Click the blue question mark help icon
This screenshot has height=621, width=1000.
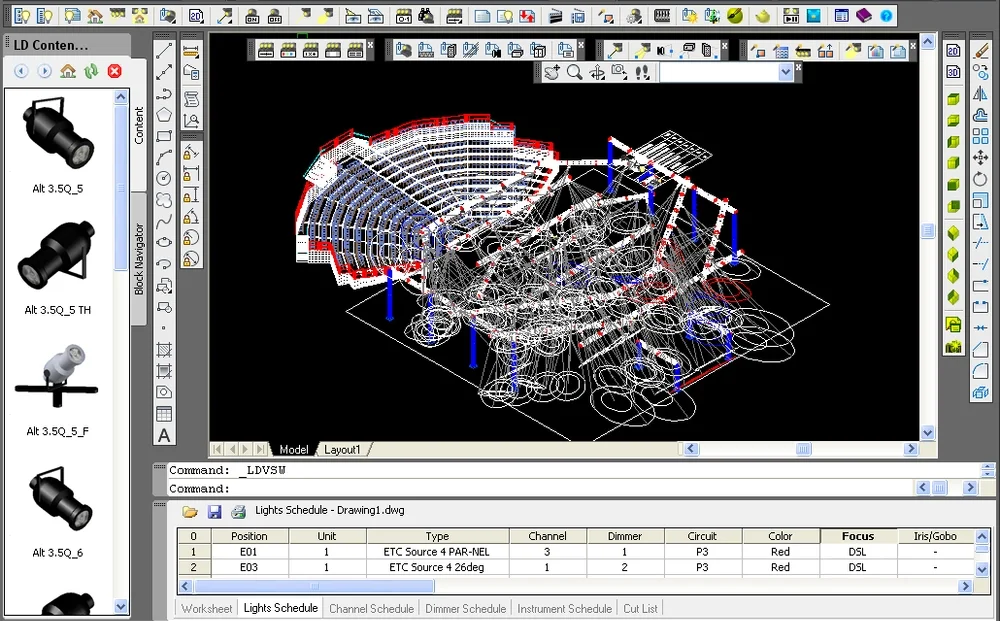[886, 16]
